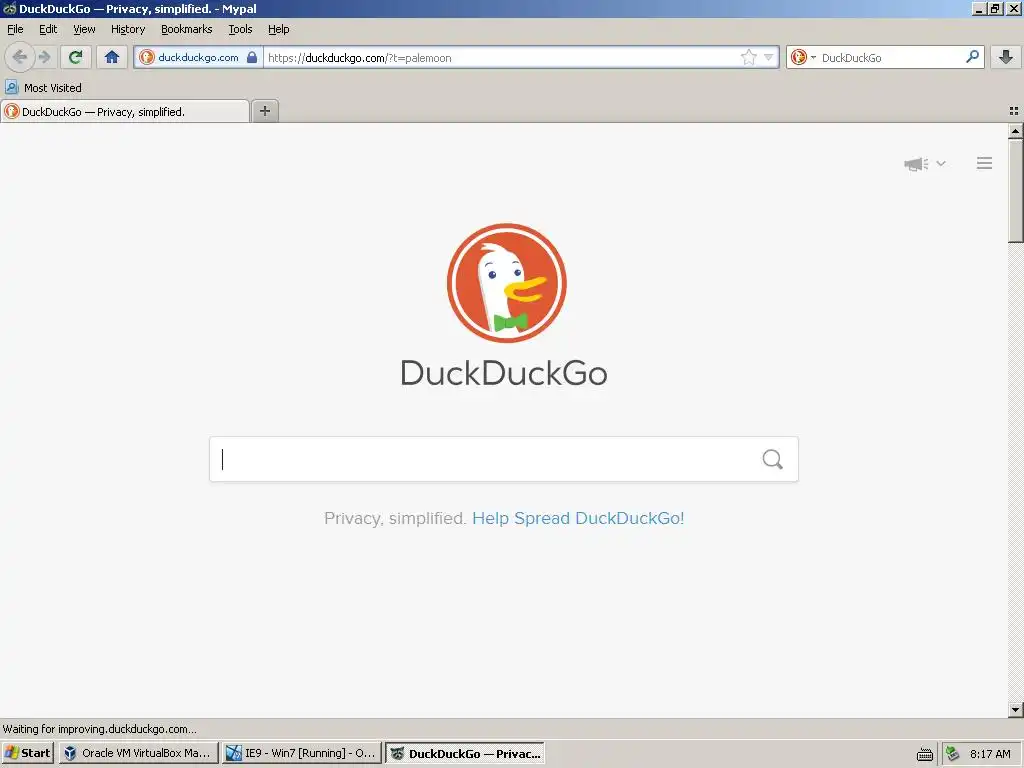Click the DuckDuckGo Mypal taskbar button

point(465,753)
